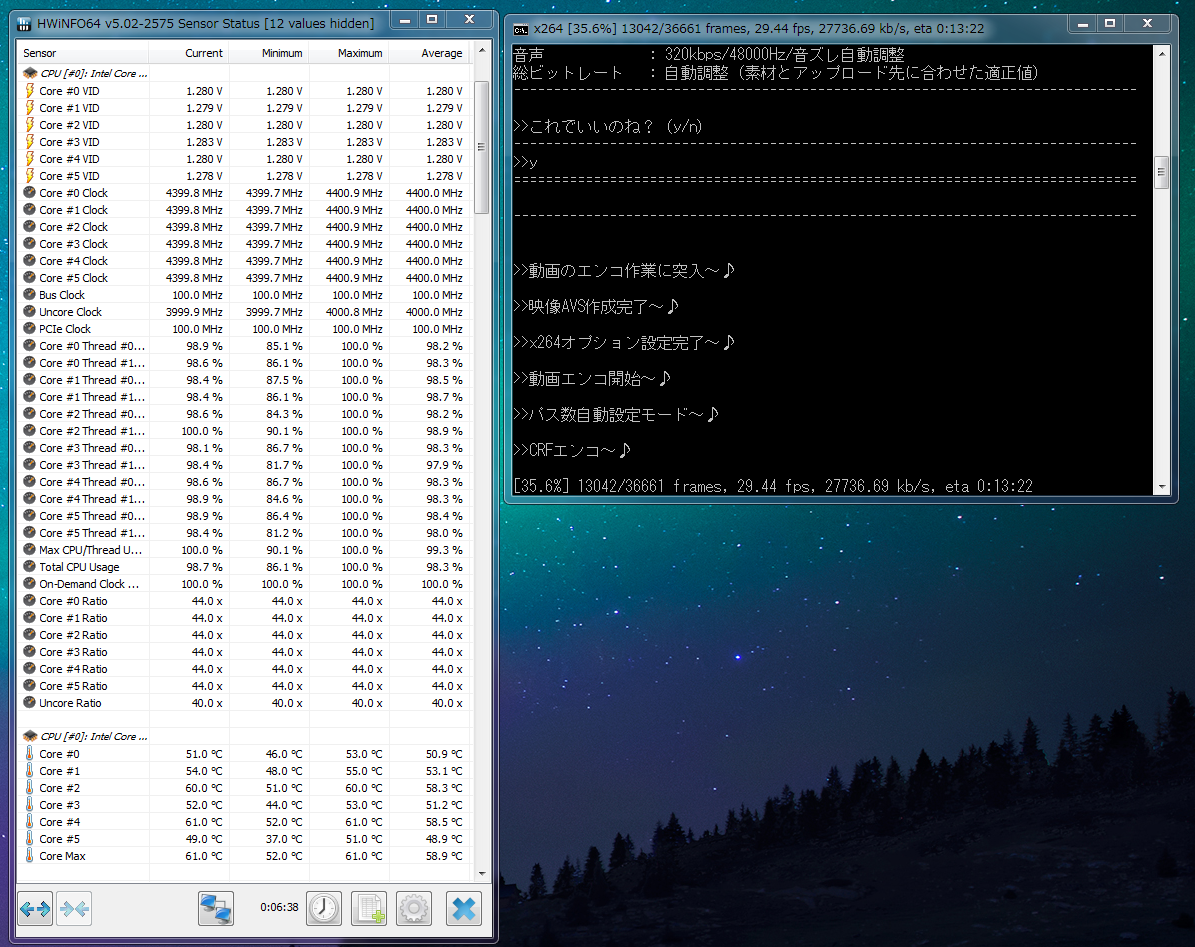Click the x264 console window icon
Image resolution: width=1195 pixels, height=947 pixels.
pos(521,29)
